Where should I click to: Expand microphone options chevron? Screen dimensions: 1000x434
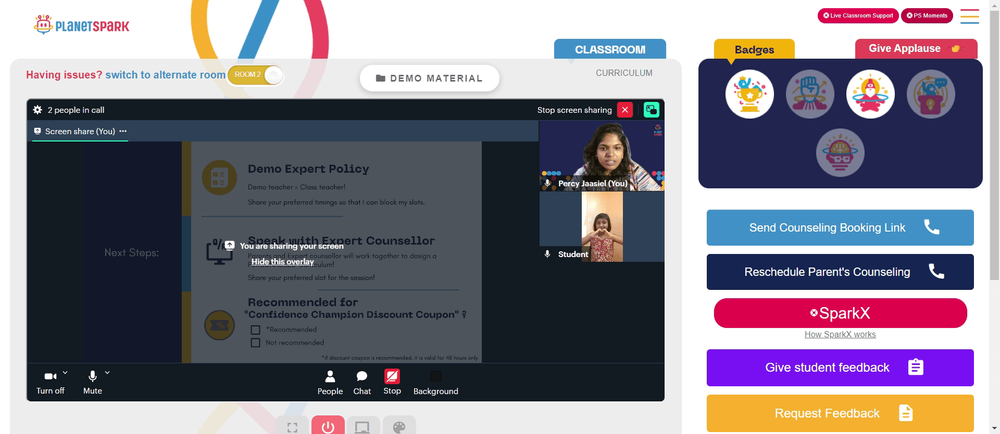(107, 373)
